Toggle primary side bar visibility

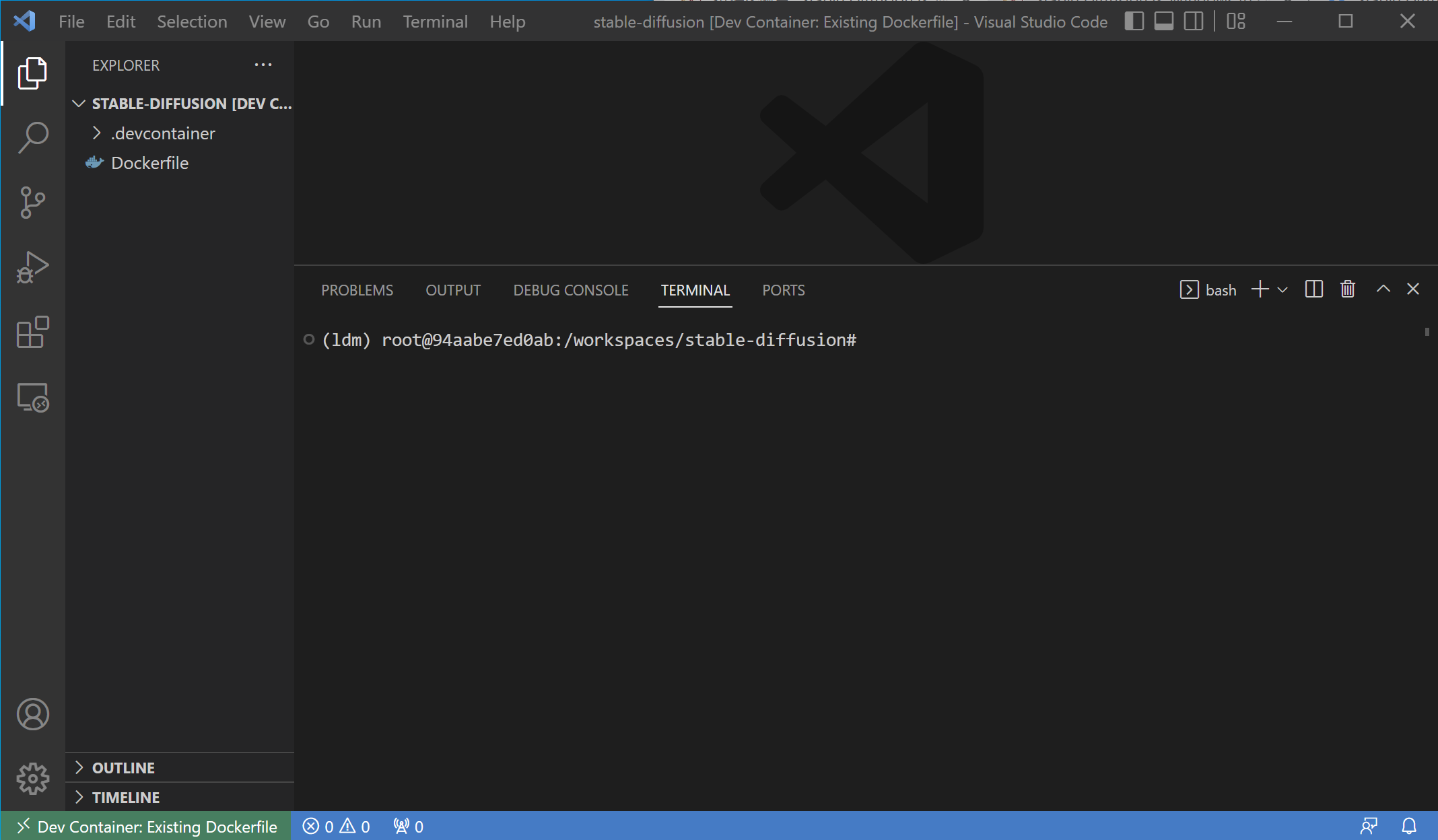(x=1134, y=22)
